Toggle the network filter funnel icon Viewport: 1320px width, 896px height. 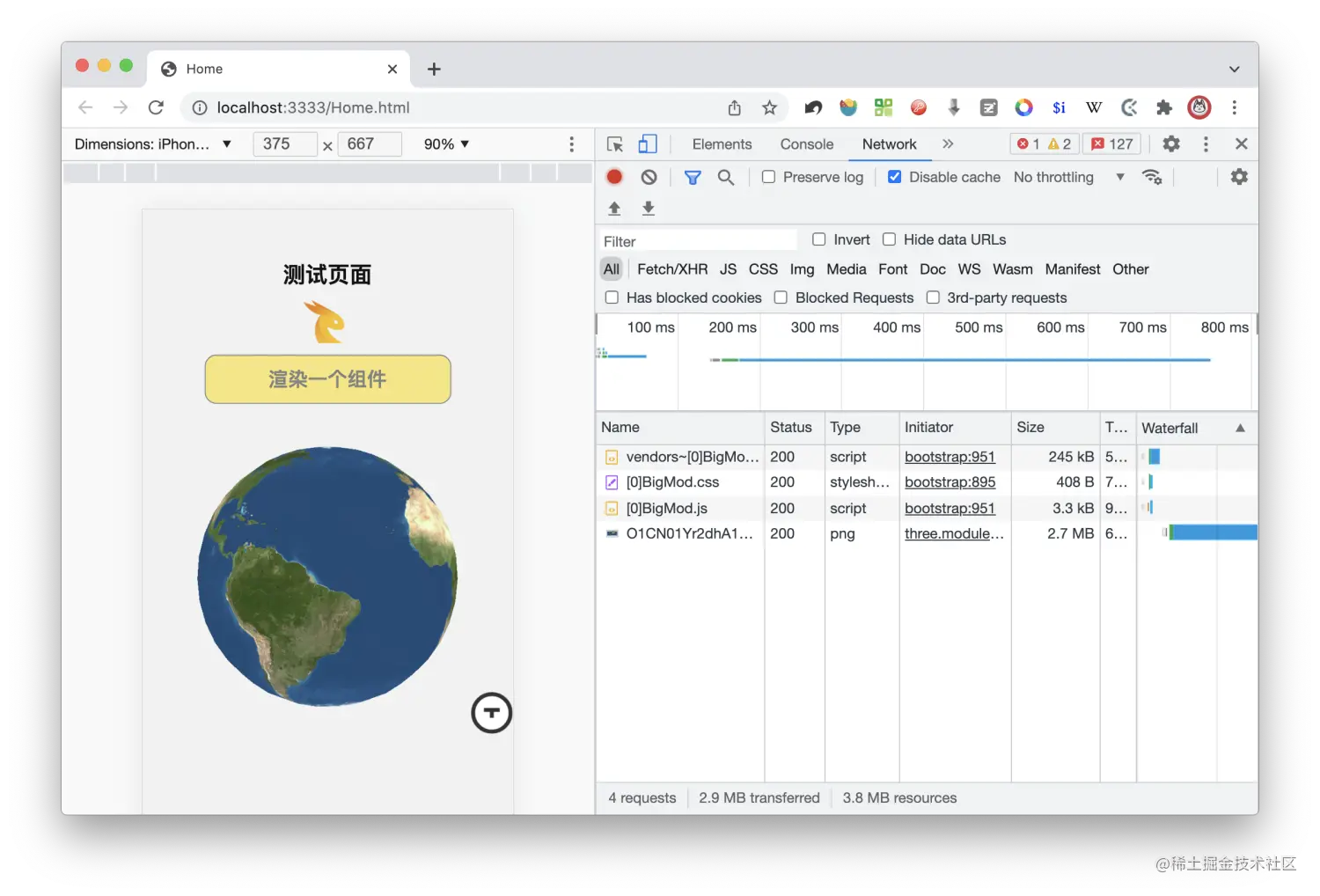click(693, 178)
